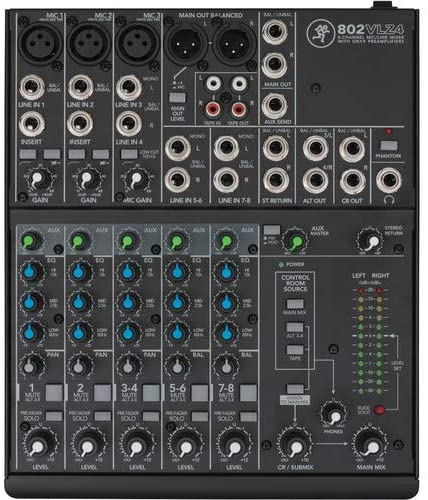Viewport: 428px width, 500px height.
Task: Toggle channel 2 Hi-Z instrument button
Action: tap(101, 154)
